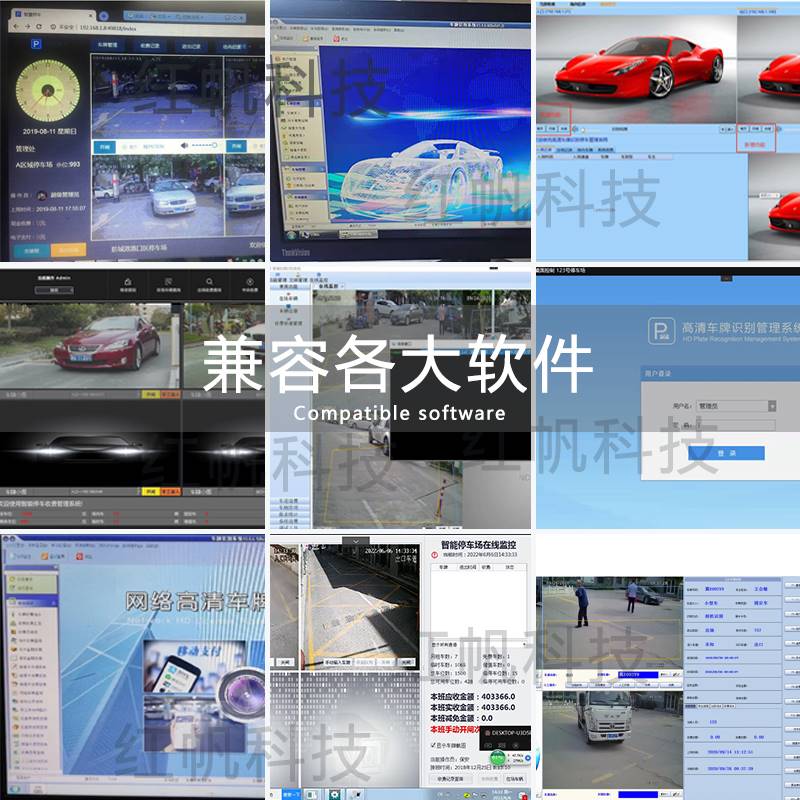The width and height of the screenshot is (800, 800).
Task: Click the gear app icon in bottom taskbar
Action: click(x=335, y=794)
